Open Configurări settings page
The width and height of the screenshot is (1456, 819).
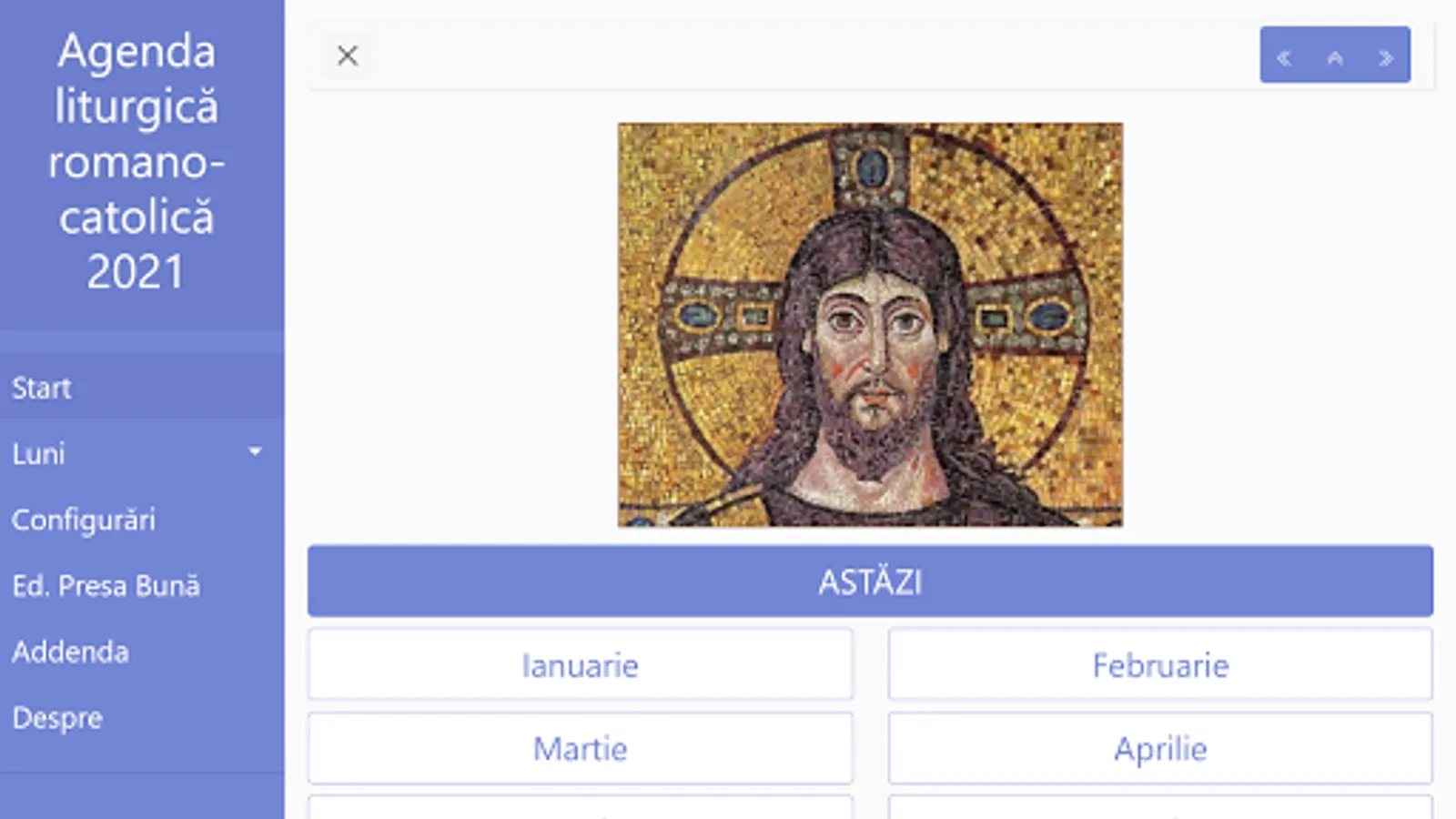click(84, 520)
